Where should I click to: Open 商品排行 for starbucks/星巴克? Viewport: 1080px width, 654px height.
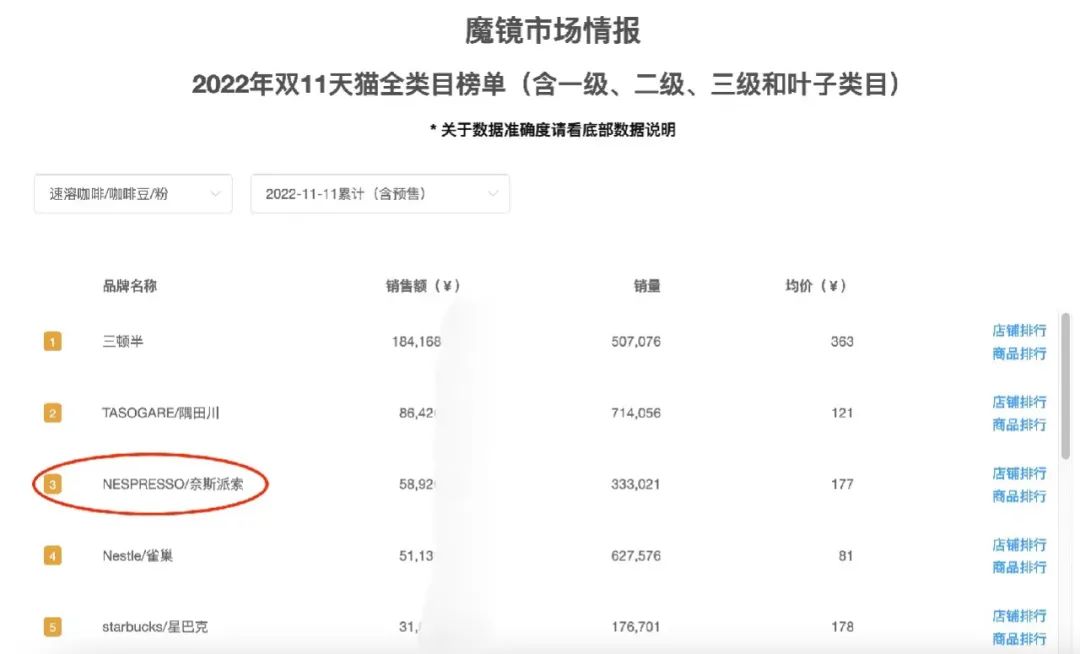(x=1019, y=638)
